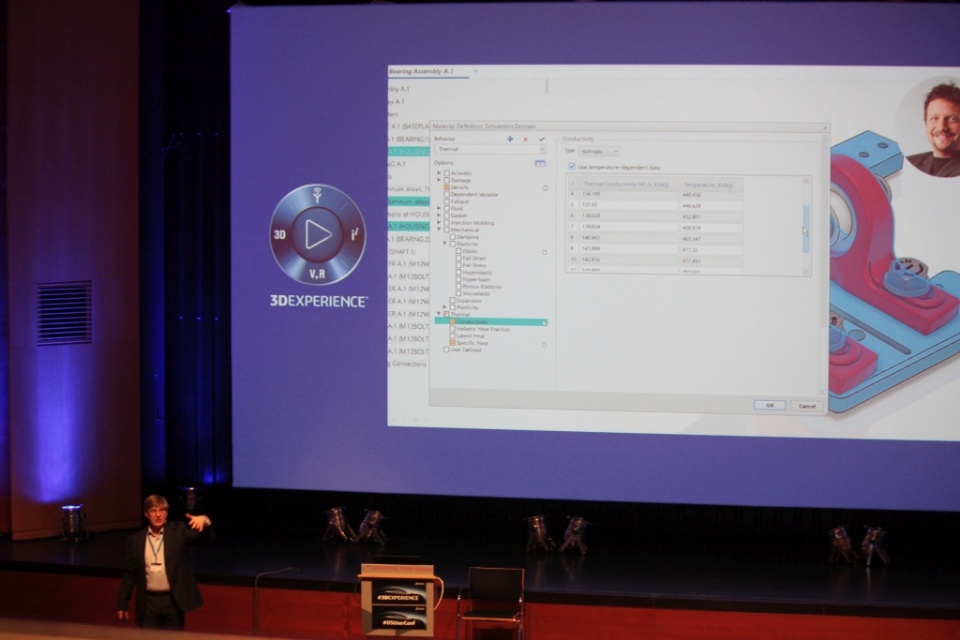Select the highlighted Conductivity option row

pos(491,322)
